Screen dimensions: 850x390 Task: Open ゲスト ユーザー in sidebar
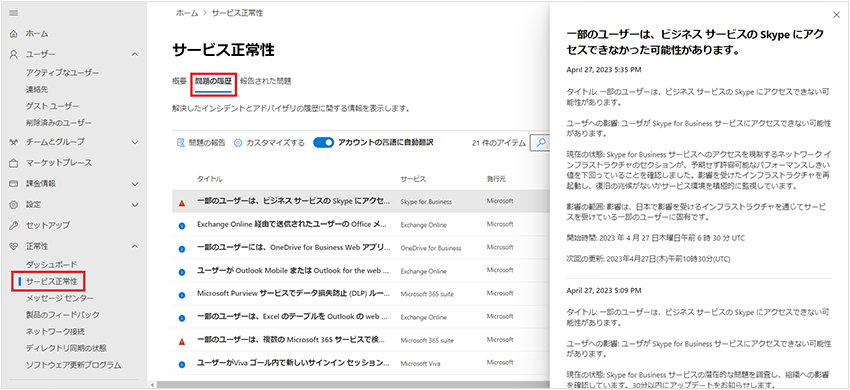52,106
